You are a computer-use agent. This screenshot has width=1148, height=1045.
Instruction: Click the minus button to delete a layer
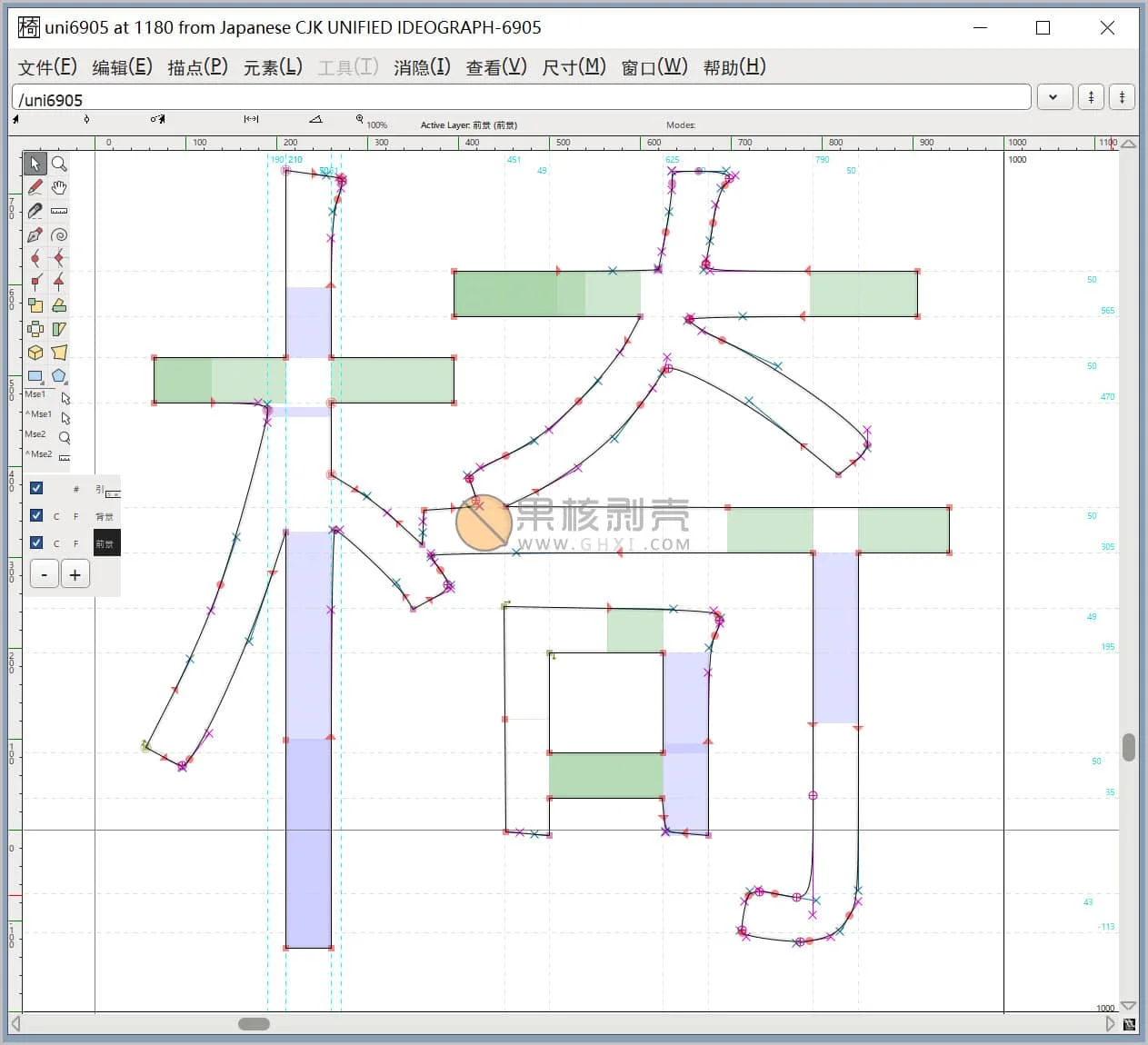click(45, 574)
